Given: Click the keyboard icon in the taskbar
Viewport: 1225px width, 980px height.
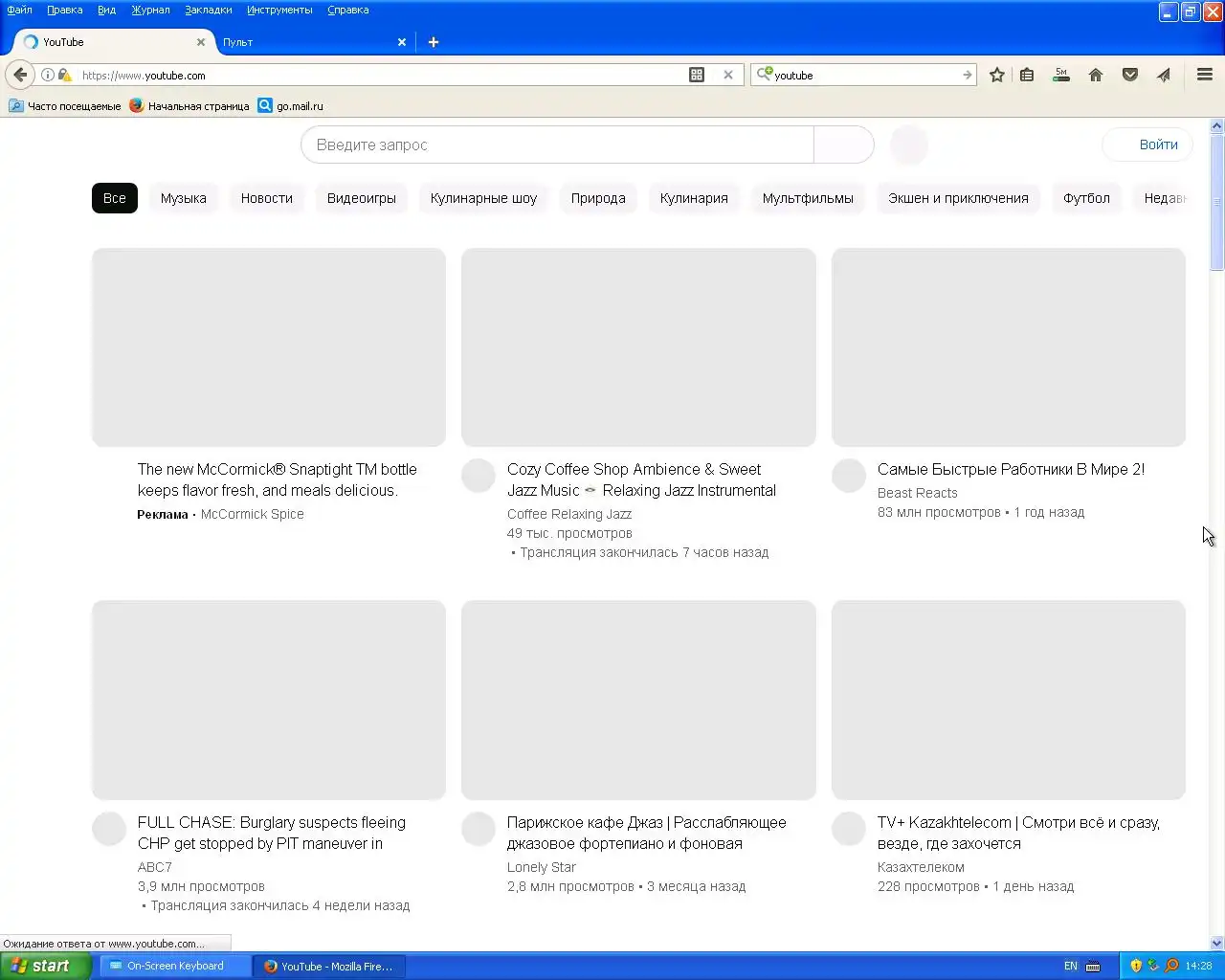Looking at the screenshot, I should click(1093, 966).
